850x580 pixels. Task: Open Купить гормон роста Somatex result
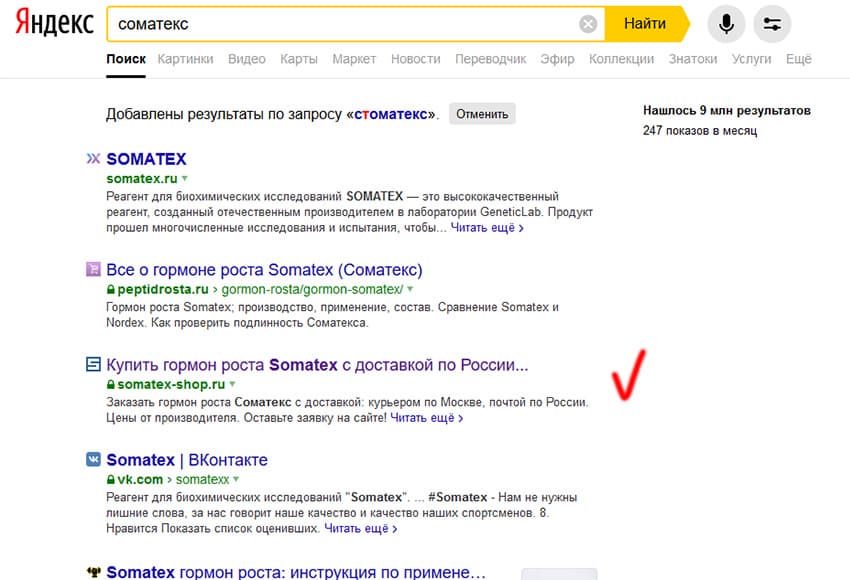click(x=317, y=365)
